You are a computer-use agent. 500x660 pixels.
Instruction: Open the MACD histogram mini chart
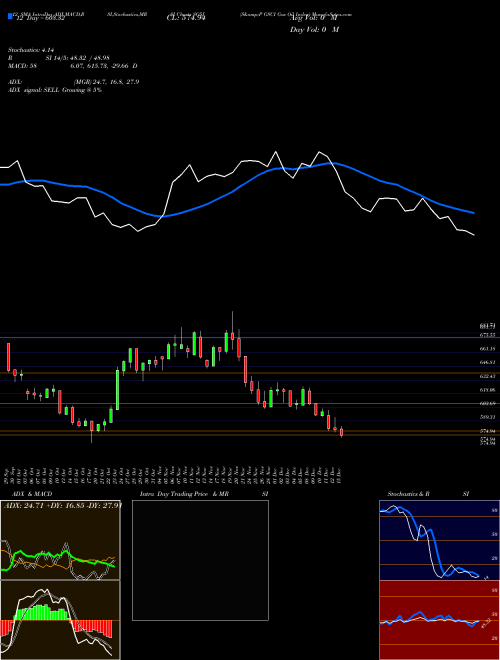point(60,620)
